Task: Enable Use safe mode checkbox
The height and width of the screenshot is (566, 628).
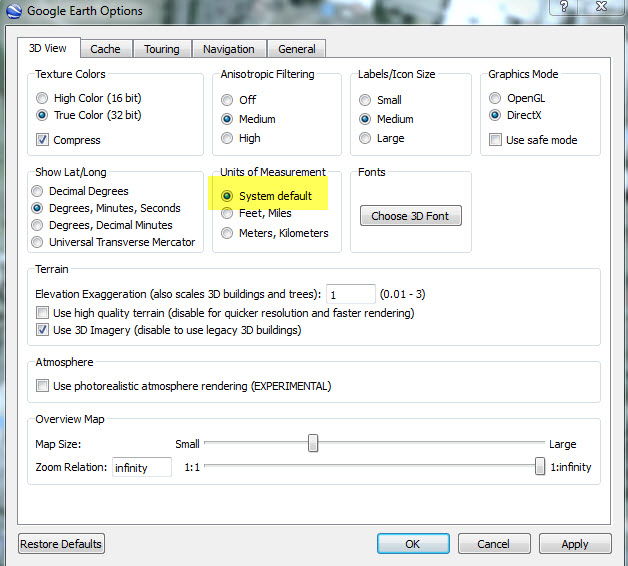Action: (495, 140)
